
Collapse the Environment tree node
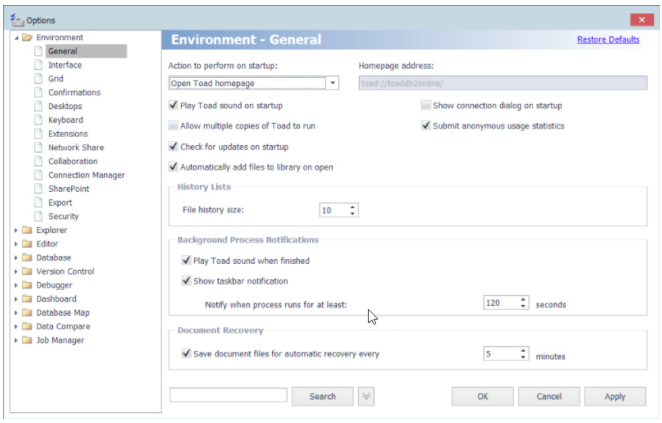pyautogui.click(x=16, y=38)
